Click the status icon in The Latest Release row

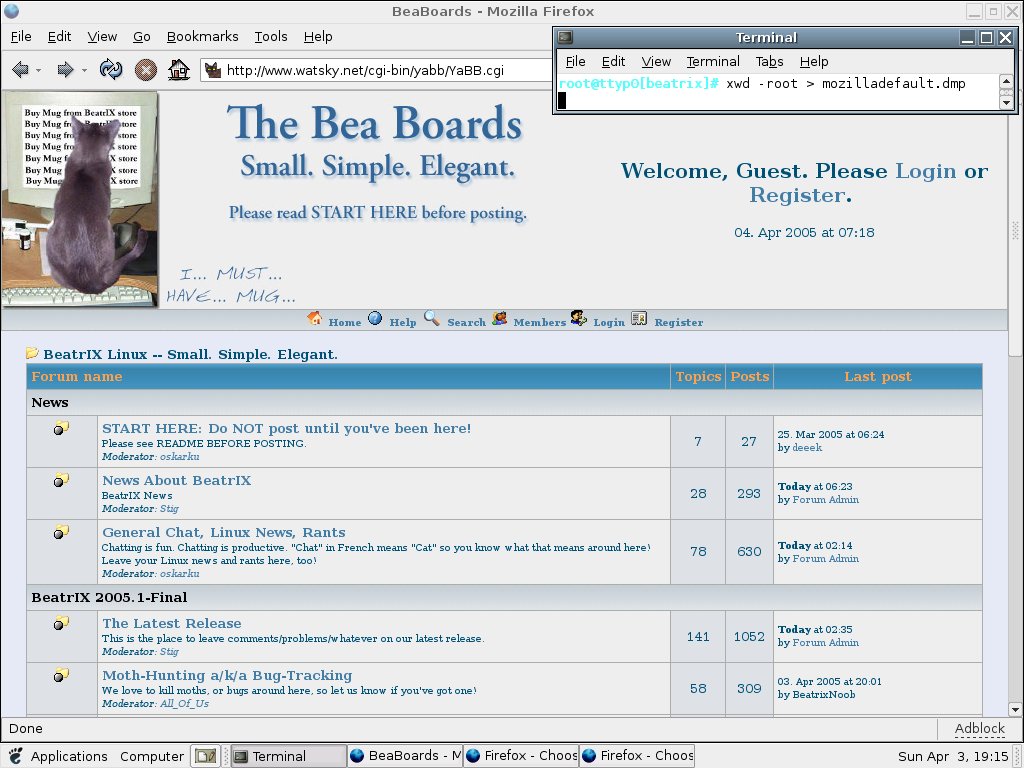[61, 623]
